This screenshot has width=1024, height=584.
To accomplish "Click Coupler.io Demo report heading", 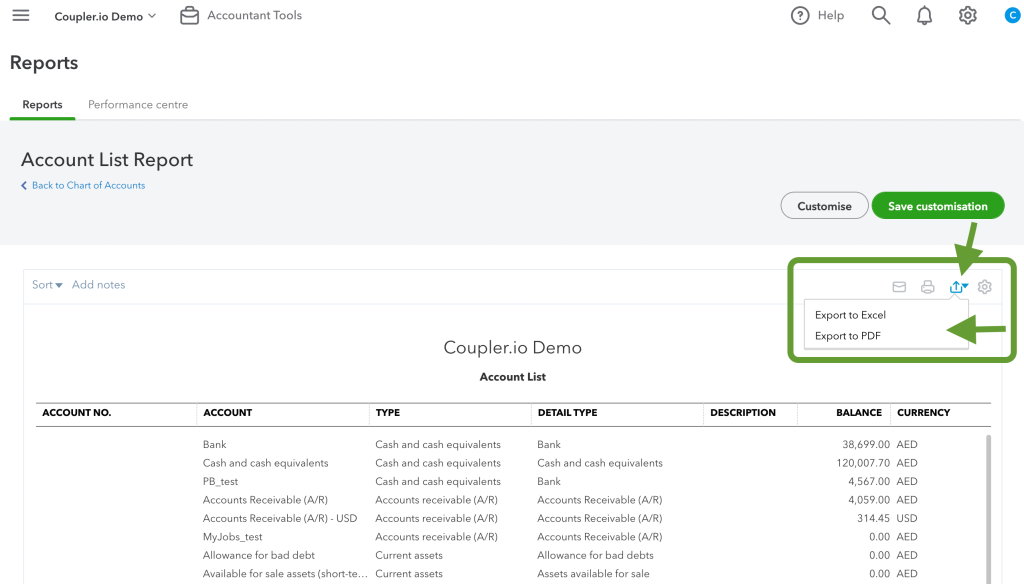I will click(x=513, y=348).
